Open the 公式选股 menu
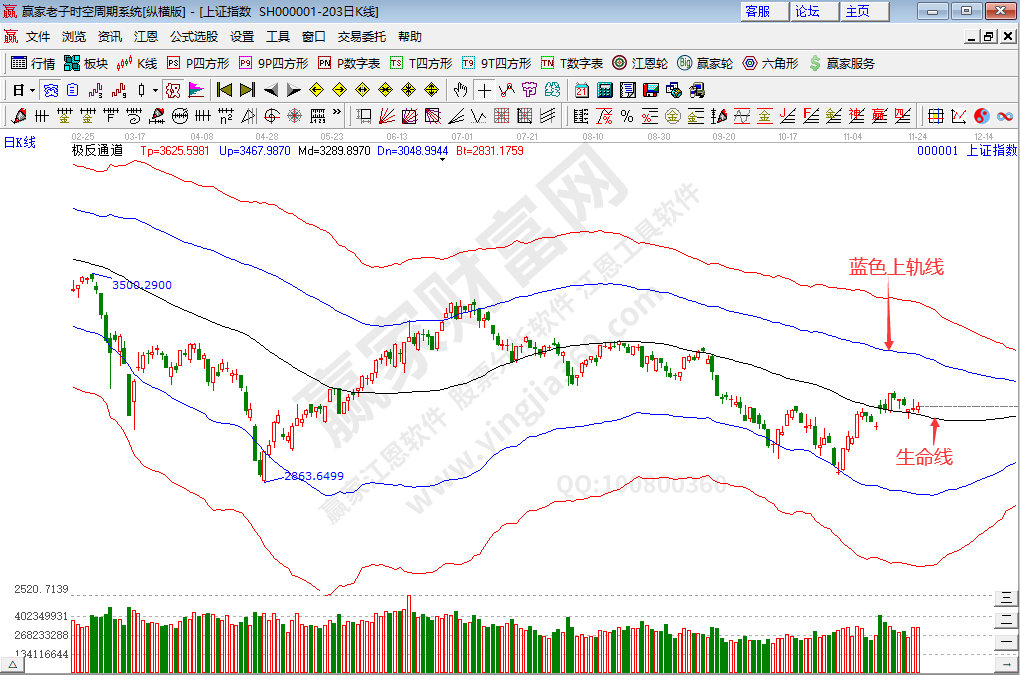The image size is (1020, 675). click(193, 36)
